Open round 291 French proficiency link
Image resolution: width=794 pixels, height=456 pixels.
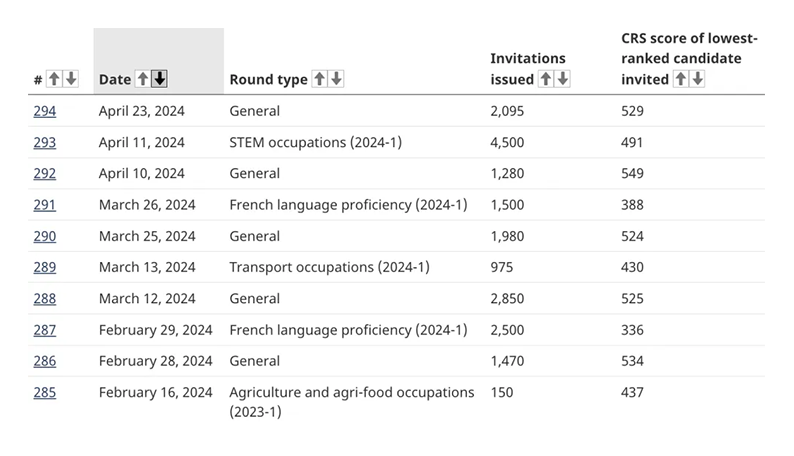click(44, 205)
